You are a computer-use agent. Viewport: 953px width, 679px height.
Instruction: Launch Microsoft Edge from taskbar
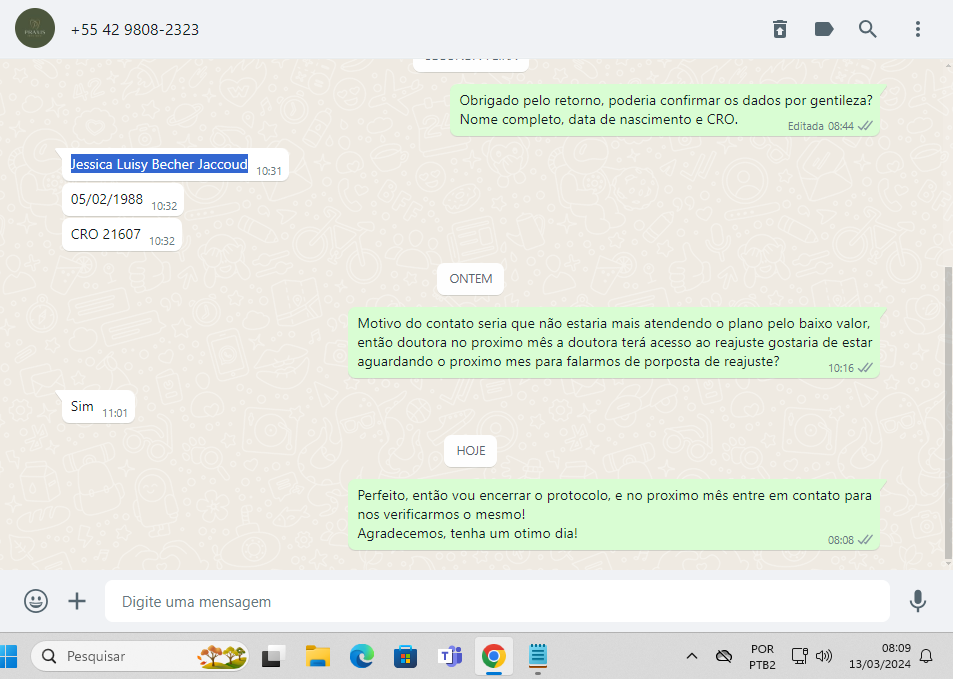(362, 657)
